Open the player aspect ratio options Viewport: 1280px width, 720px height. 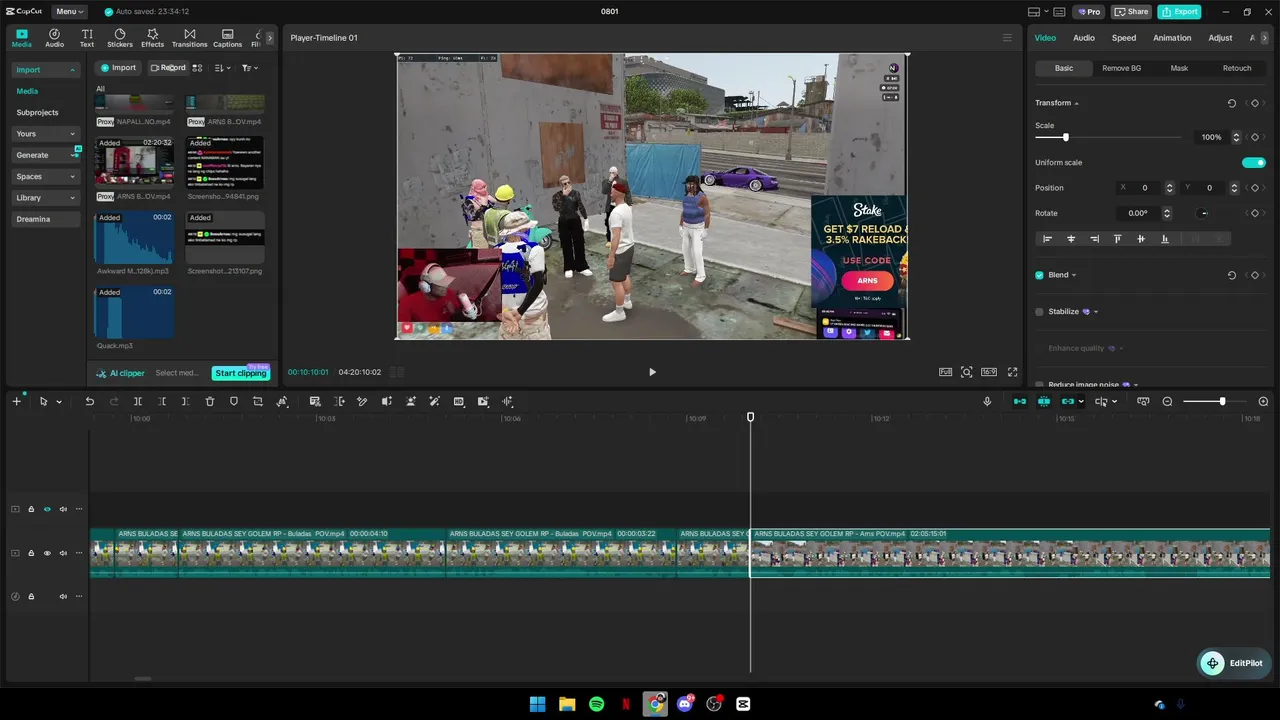pos(989,372)
